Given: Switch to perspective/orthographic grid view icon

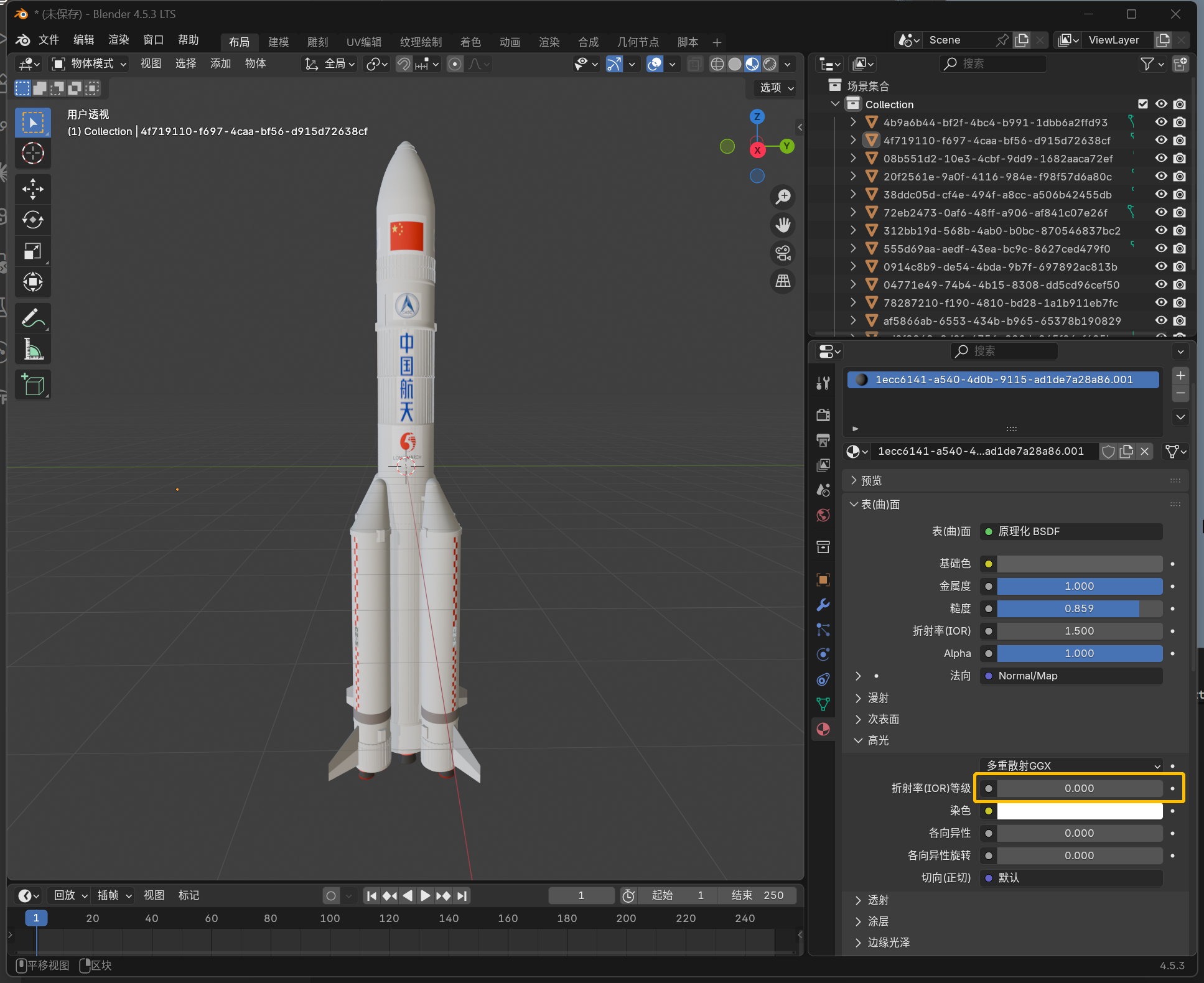Looking at the screenshot, I should pos(783,281).
